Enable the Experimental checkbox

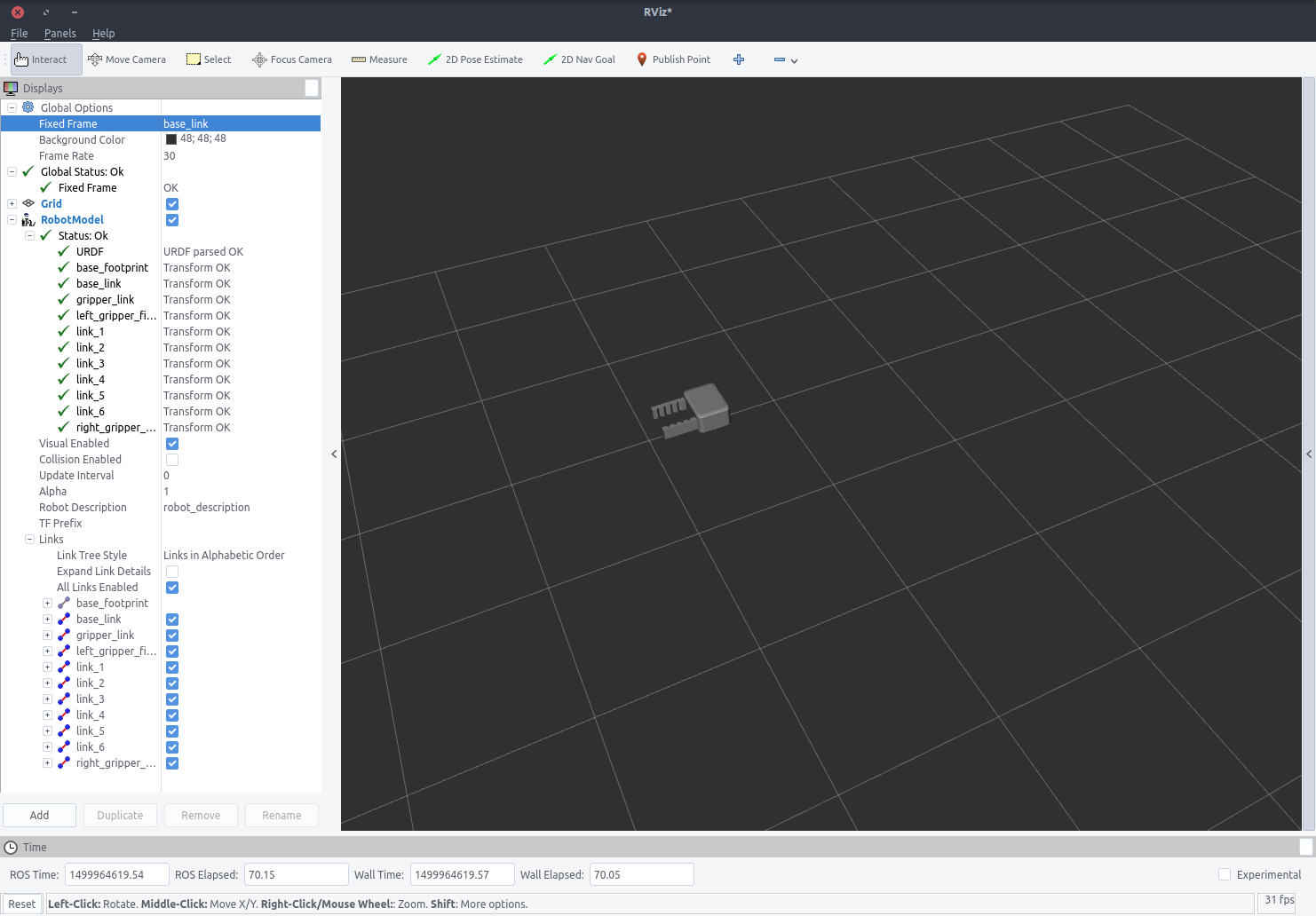tap(1225, 874)
